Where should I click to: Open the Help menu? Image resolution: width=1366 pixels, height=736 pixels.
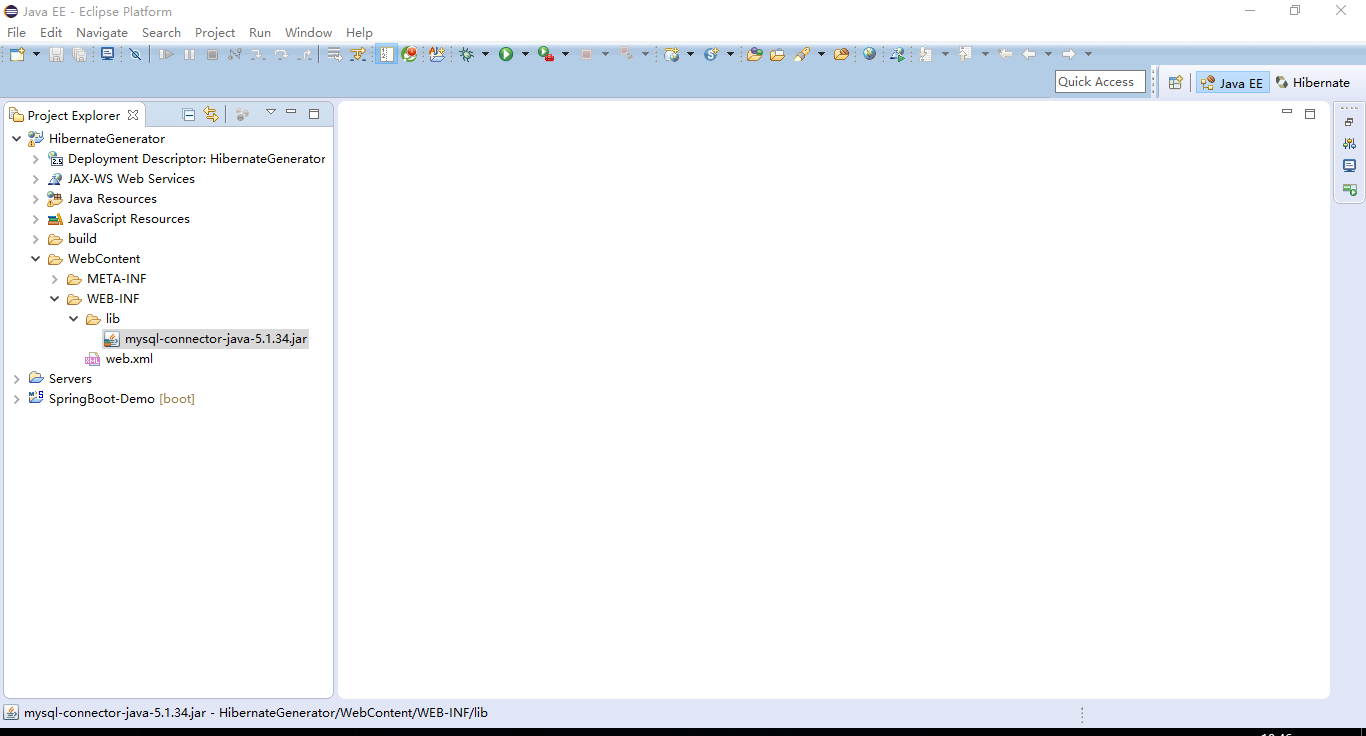click(x=359, y=33)
